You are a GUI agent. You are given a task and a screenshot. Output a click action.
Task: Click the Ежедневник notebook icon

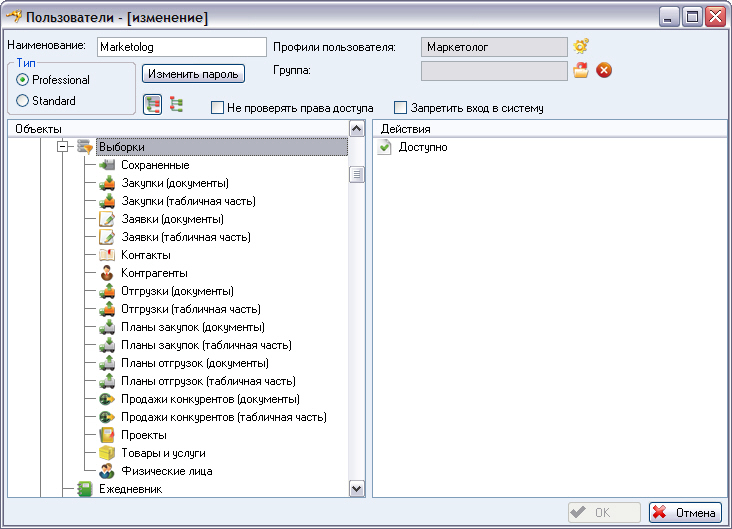[x=85, y=489]
